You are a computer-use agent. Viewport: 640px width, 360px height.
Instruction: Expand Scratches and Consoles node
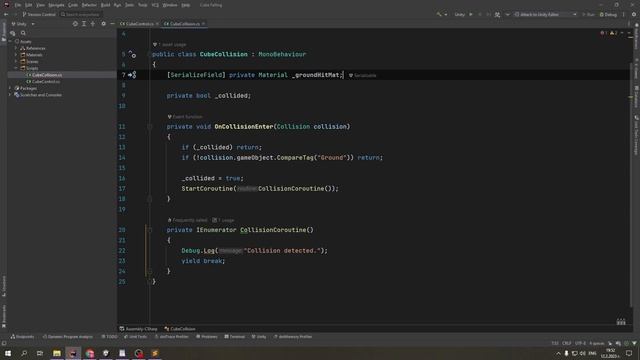pyautogui.click(x=10, y=95)
